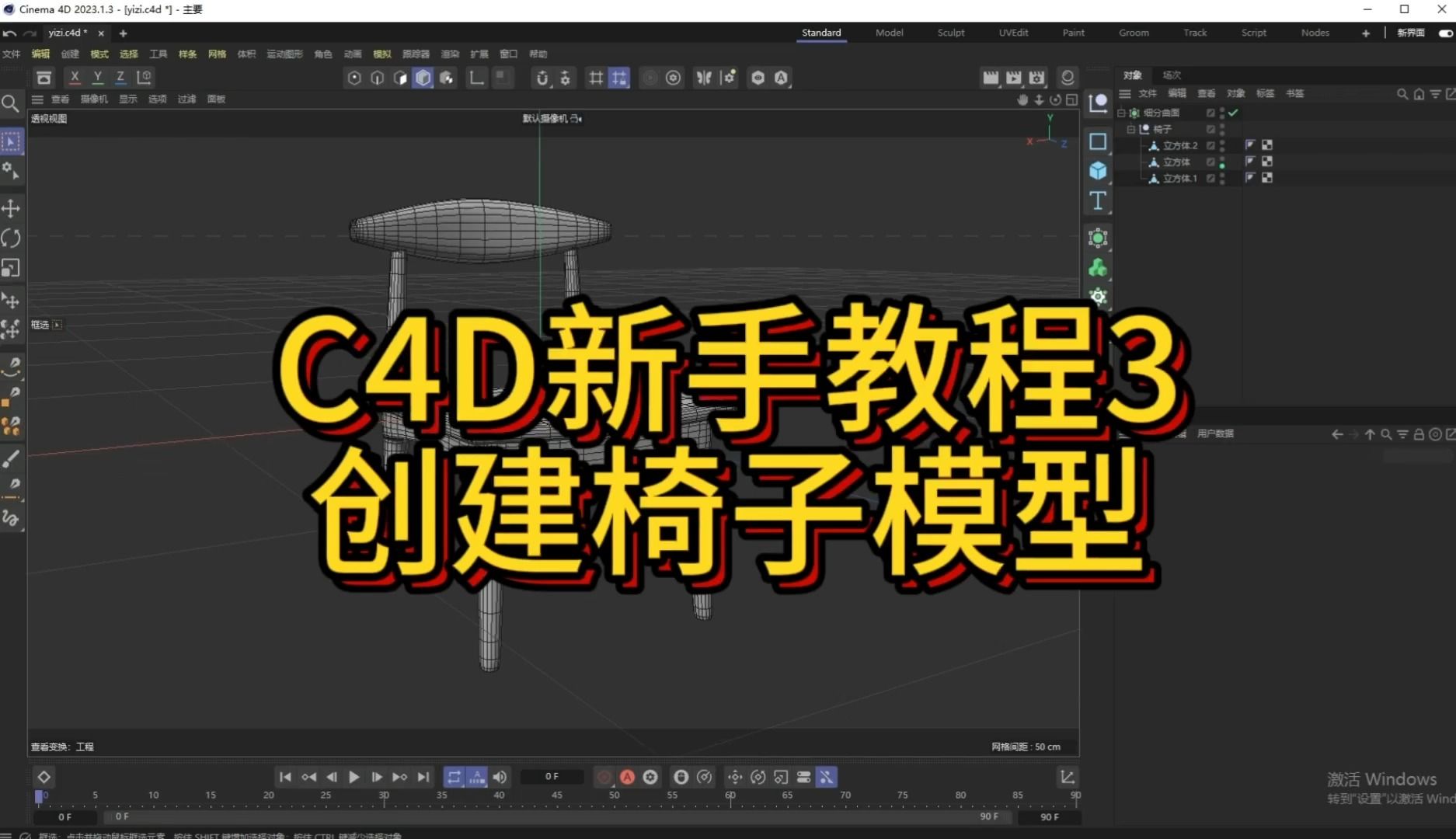This screenshot has width=1456, height=839.
Task: Select the cube primitive icon in the right sidebar
Action: pos(1098,170)
